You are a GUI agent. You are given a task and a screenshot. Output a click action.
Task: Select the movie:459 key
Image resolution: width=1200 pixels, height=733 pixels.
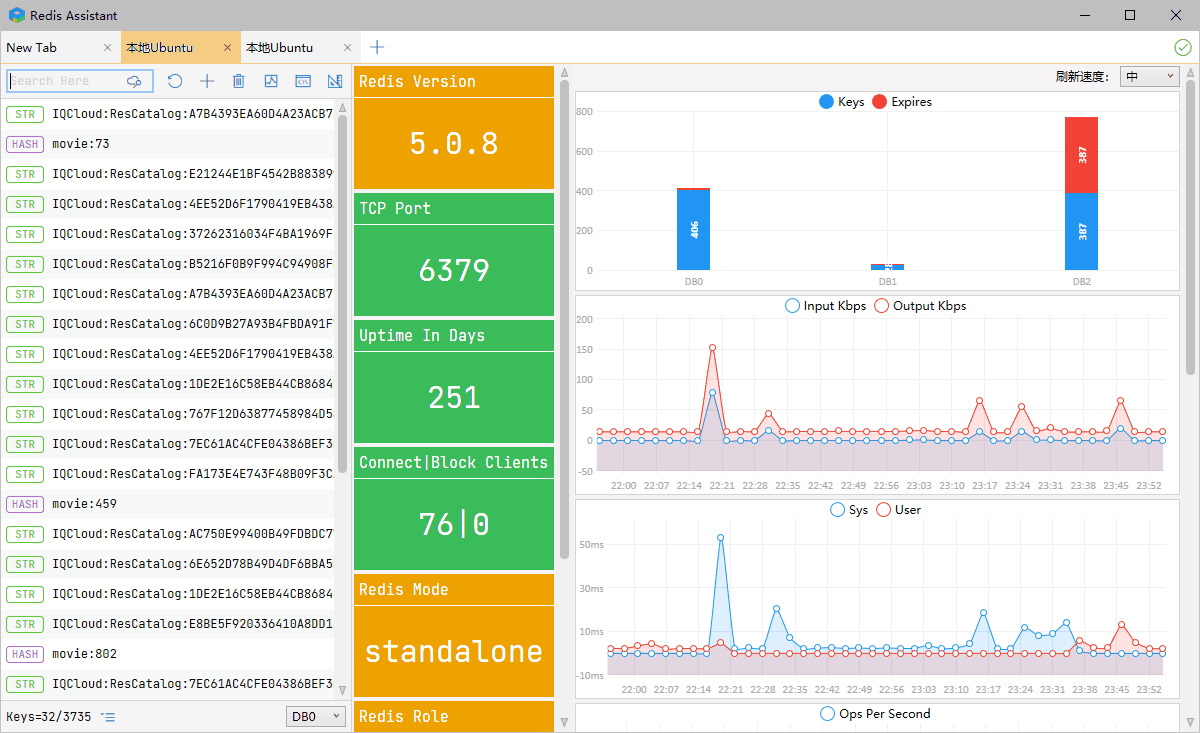tap(168, 504)
